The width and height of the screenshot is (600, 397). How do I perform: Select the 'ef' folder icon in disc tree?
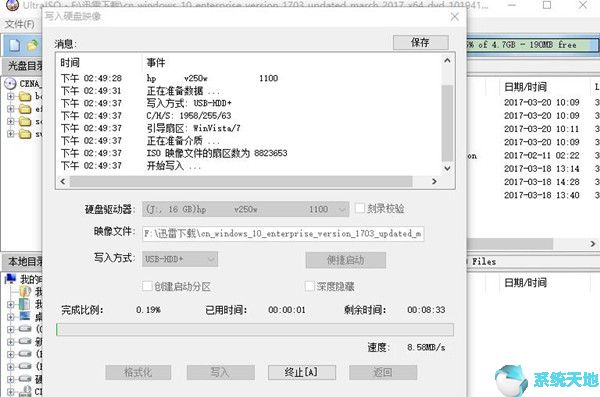[25, 109]
